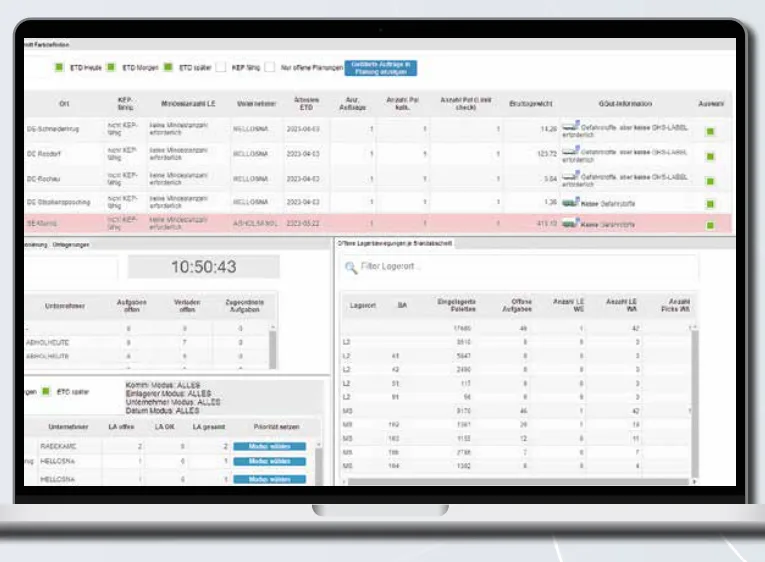Click the truck icon in the 14.26 weight row
Image resolution: width=765 pixels, height=562 pixels.
pyautogui.click(x=570, y=126)
